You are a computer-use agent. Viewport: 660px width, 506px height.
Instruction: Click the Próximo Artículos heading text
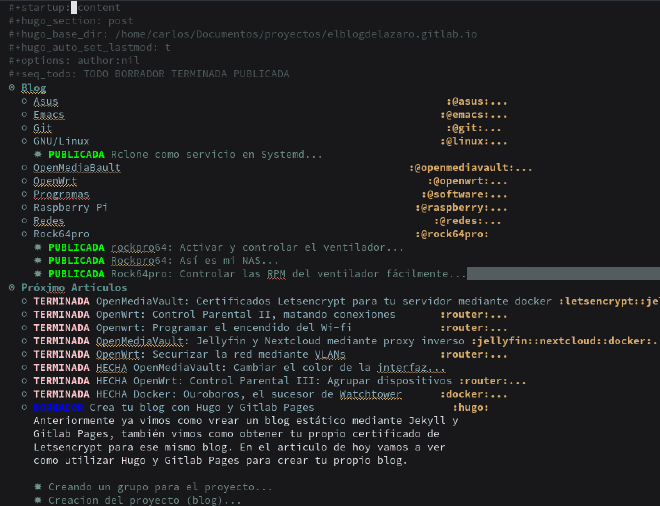(74, 288)
